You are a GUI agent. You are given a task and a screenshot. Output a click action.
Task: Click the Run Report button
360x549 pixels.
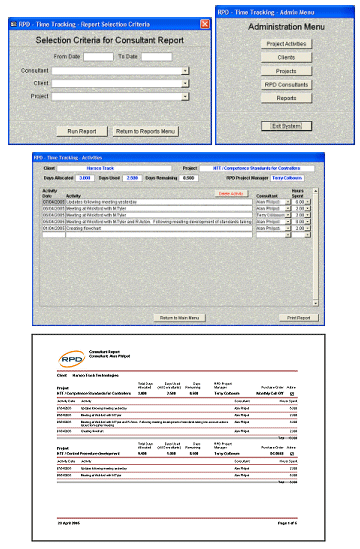(82, 131)
